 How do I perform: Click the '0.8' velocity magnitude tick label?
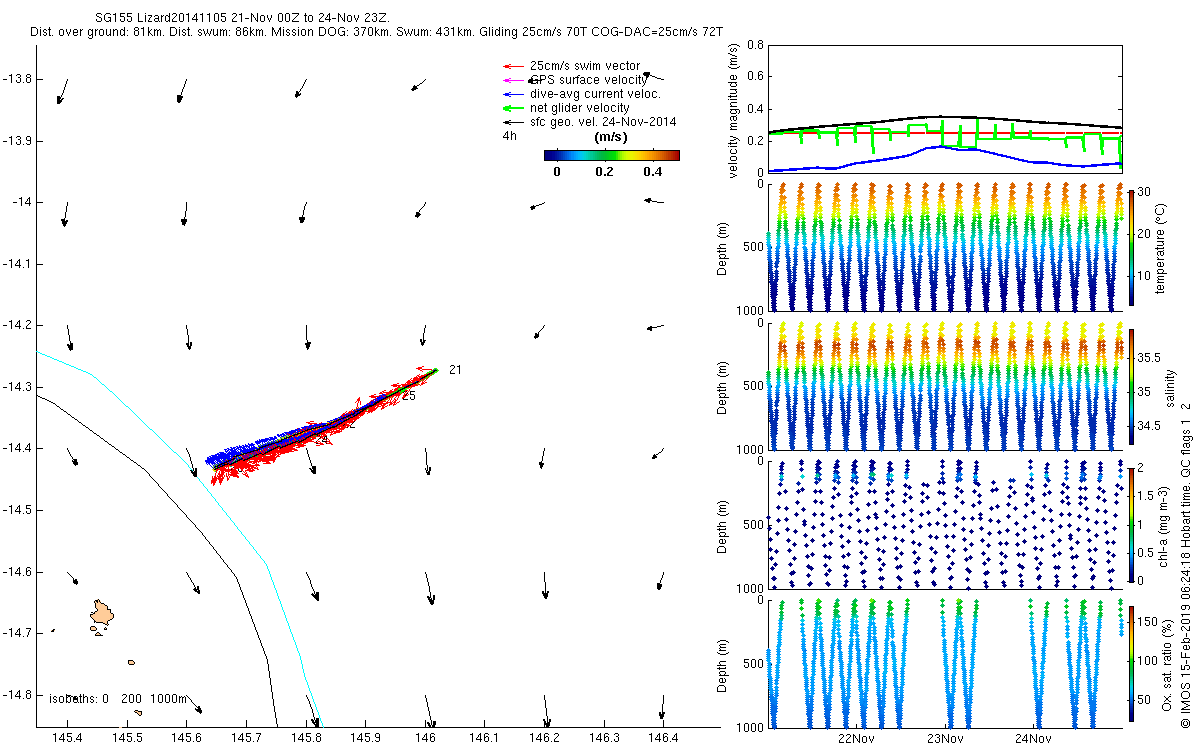coord(755,46)
